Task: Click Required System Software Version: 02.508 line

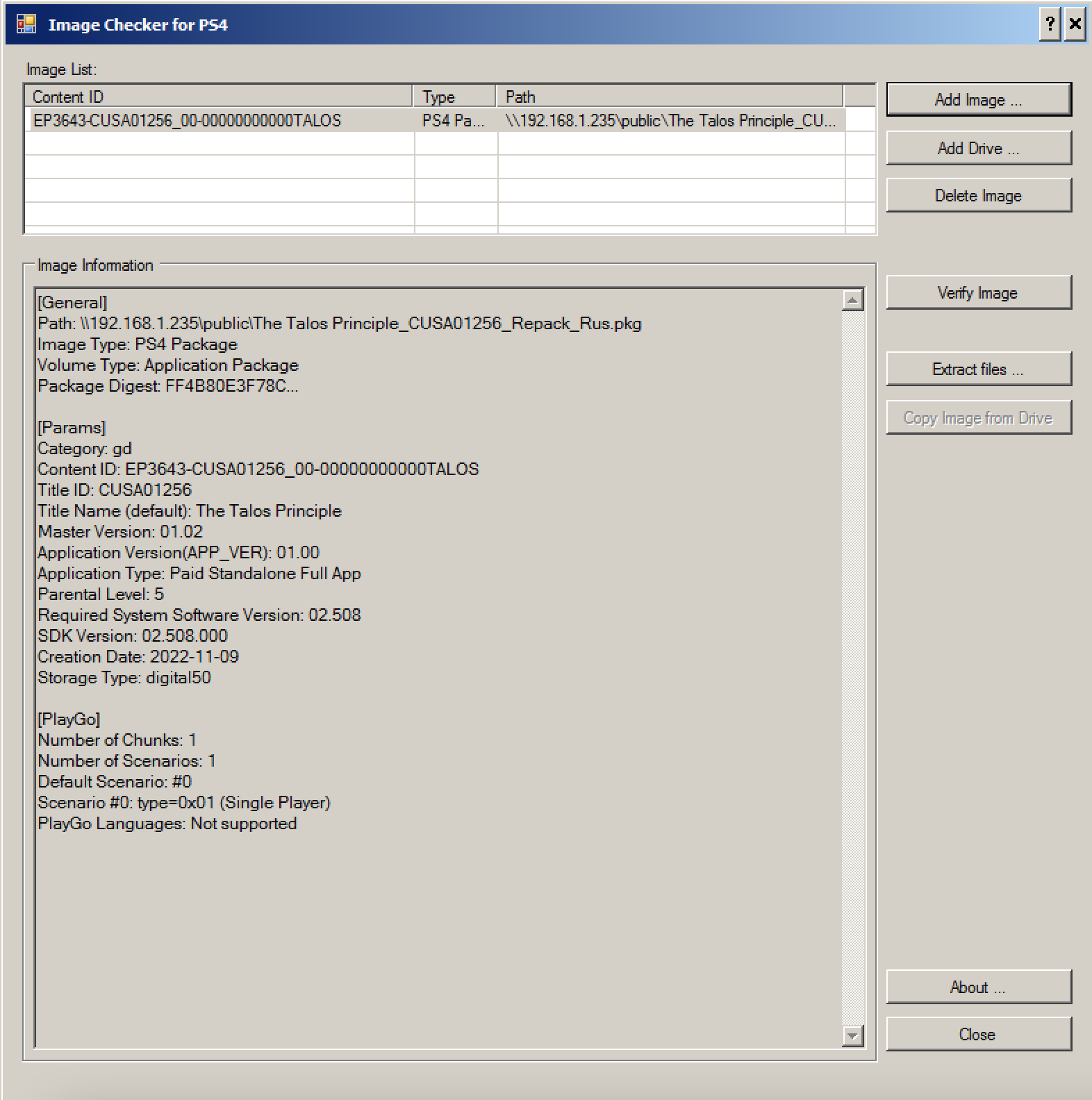Action: pos(199,615)
